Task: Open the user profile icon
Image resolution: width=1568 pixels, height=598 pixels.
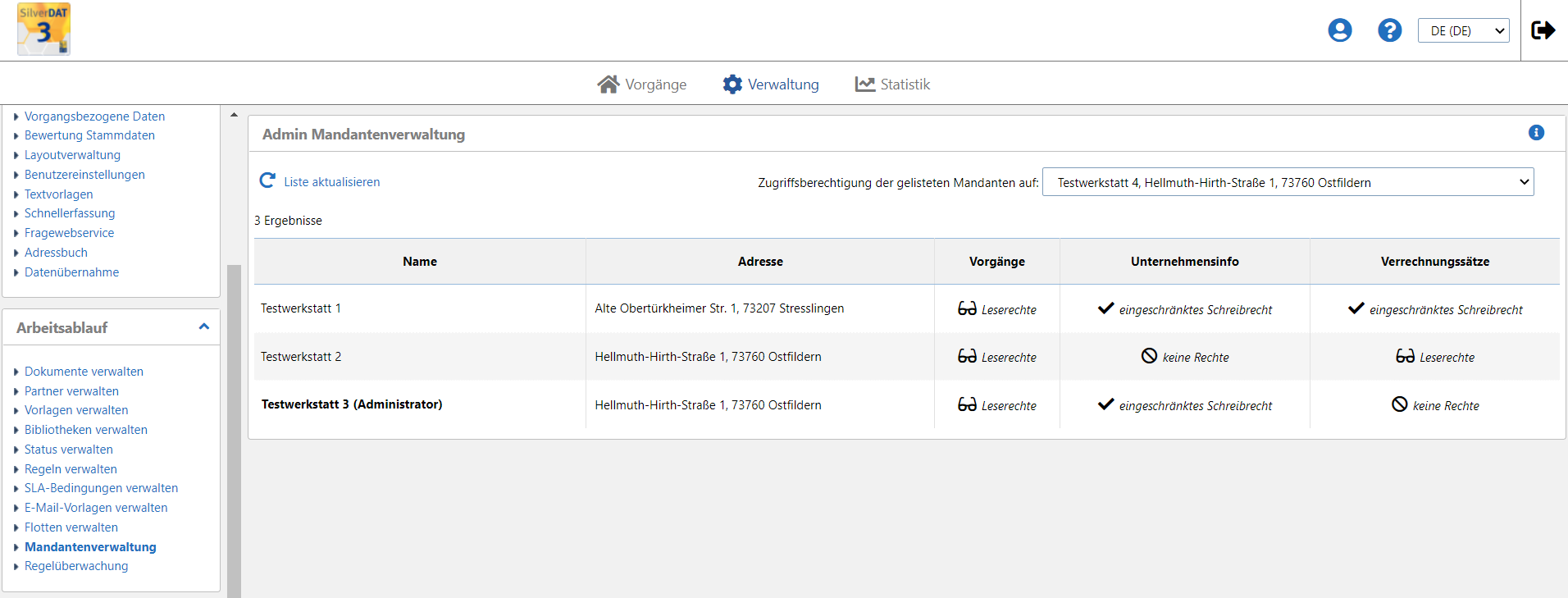Action: pos(1340,30)
